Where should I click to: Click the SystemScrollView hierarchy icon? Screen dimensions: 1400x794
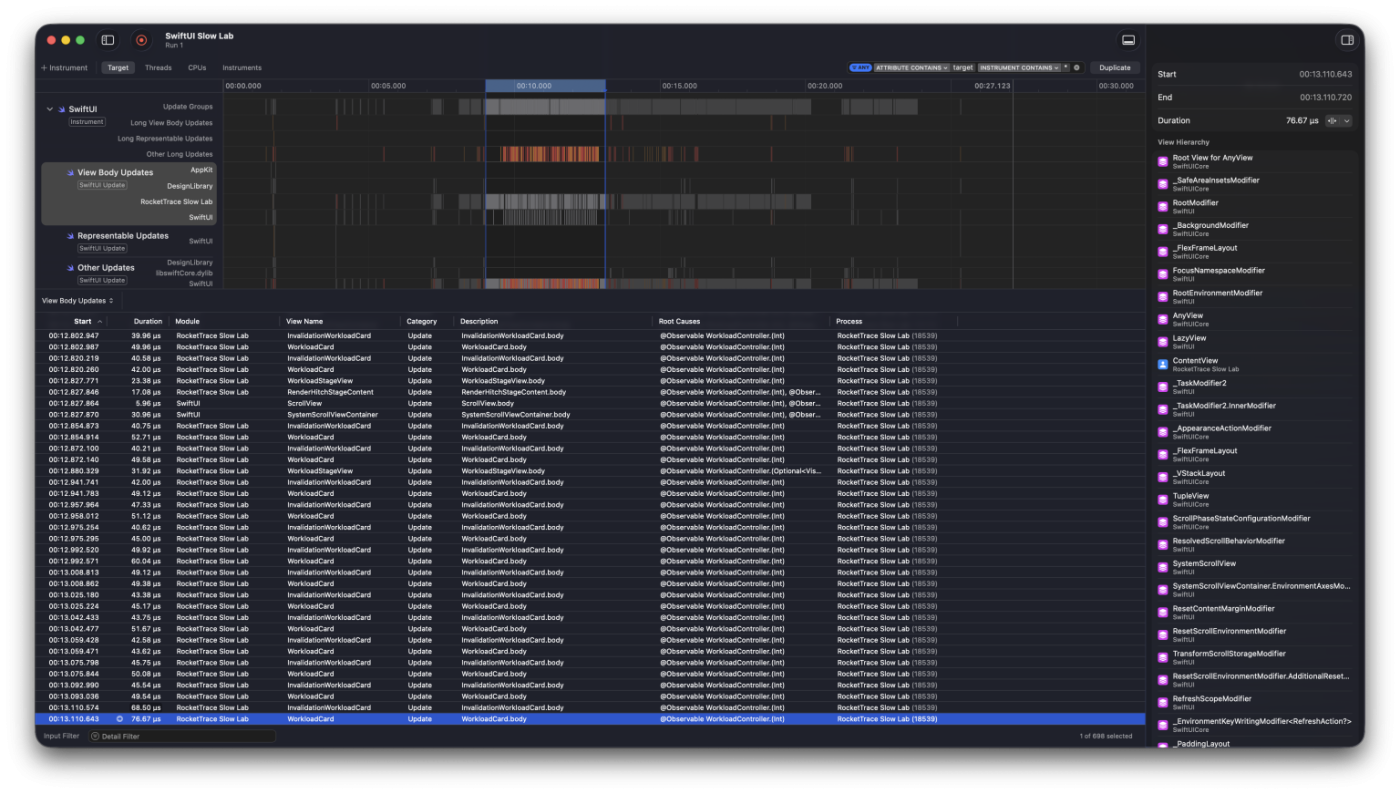[1163, 567]
